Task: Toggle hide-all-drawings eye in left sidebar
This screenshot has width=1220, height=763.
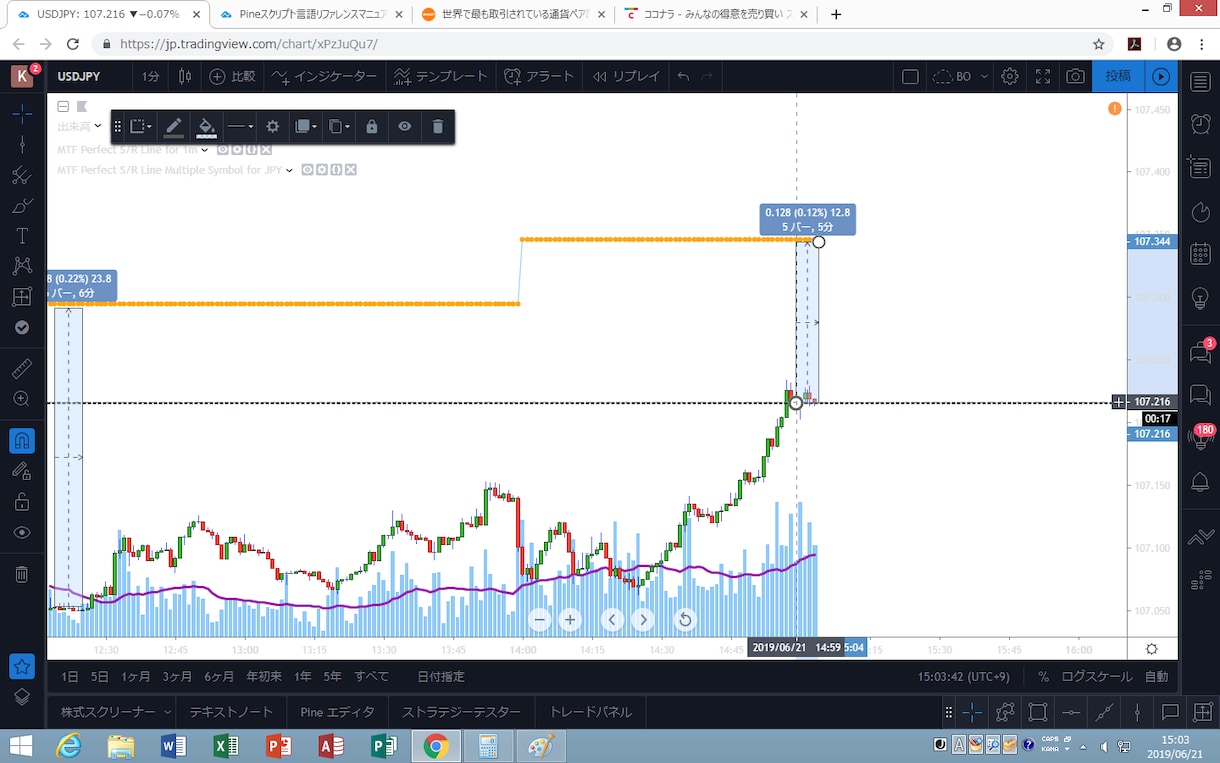Action: (22, 532)
